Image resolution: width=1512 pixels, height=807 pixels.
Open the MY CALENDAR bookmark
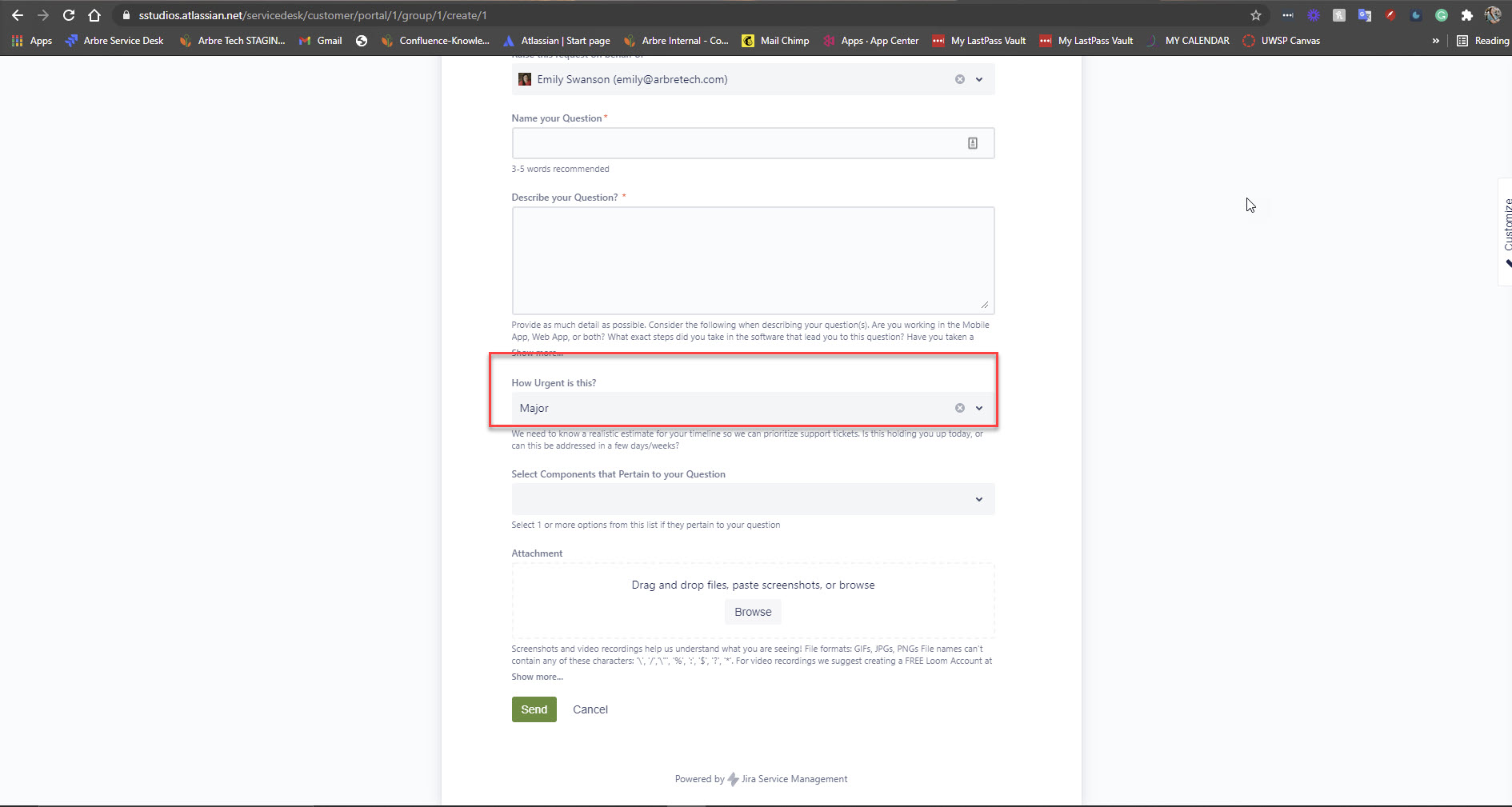click(1188, 41)
